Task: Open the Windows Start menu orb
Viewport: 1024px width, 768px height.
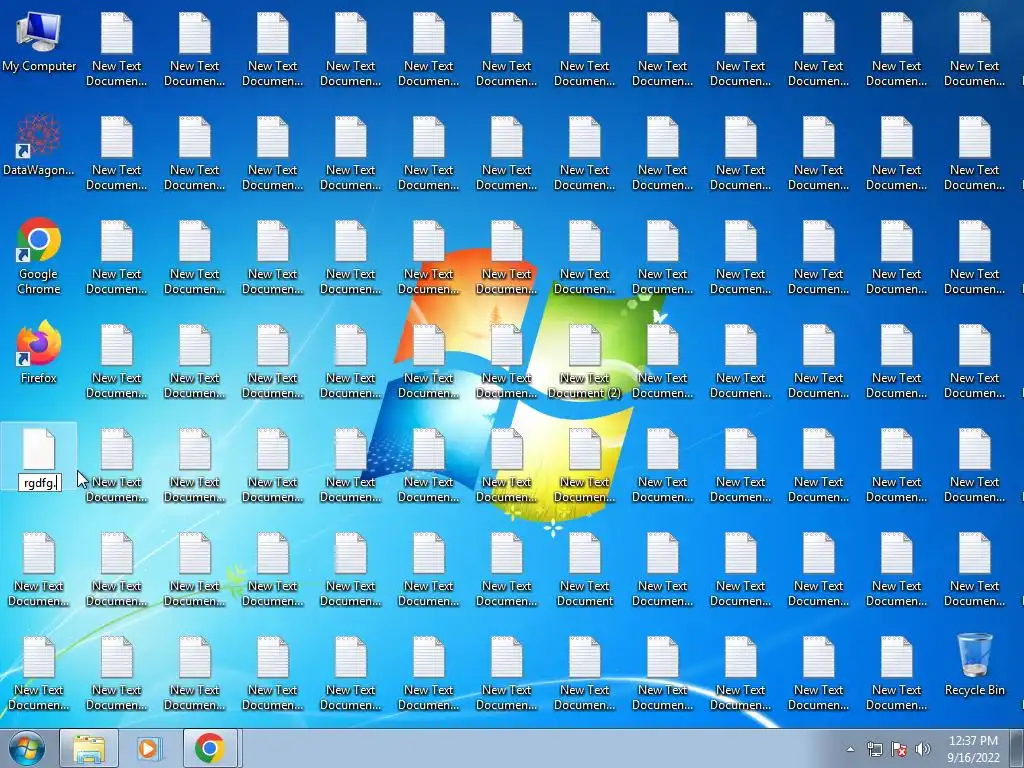Action: (x=27, y=748)
